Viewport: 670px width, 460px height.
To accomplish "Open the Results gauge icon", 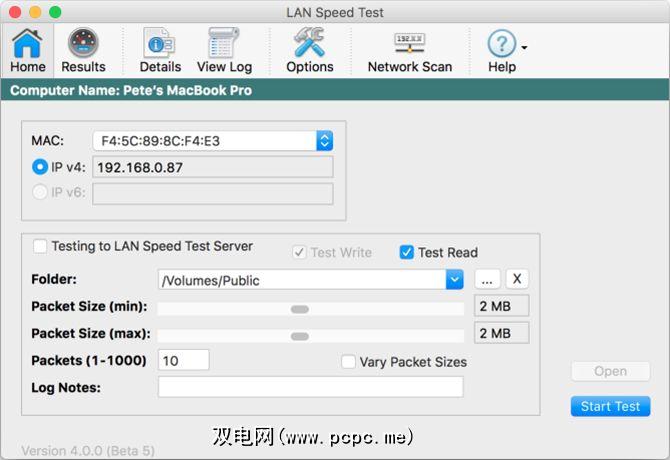I will point(83,50).
